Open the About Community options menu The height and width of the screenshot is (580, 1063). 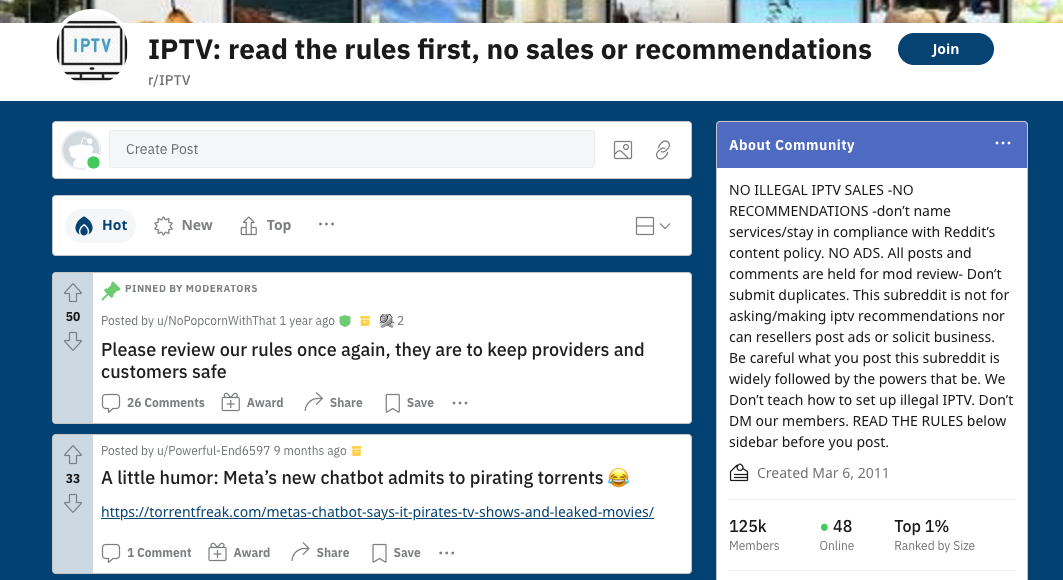[x=1002, y=143]
